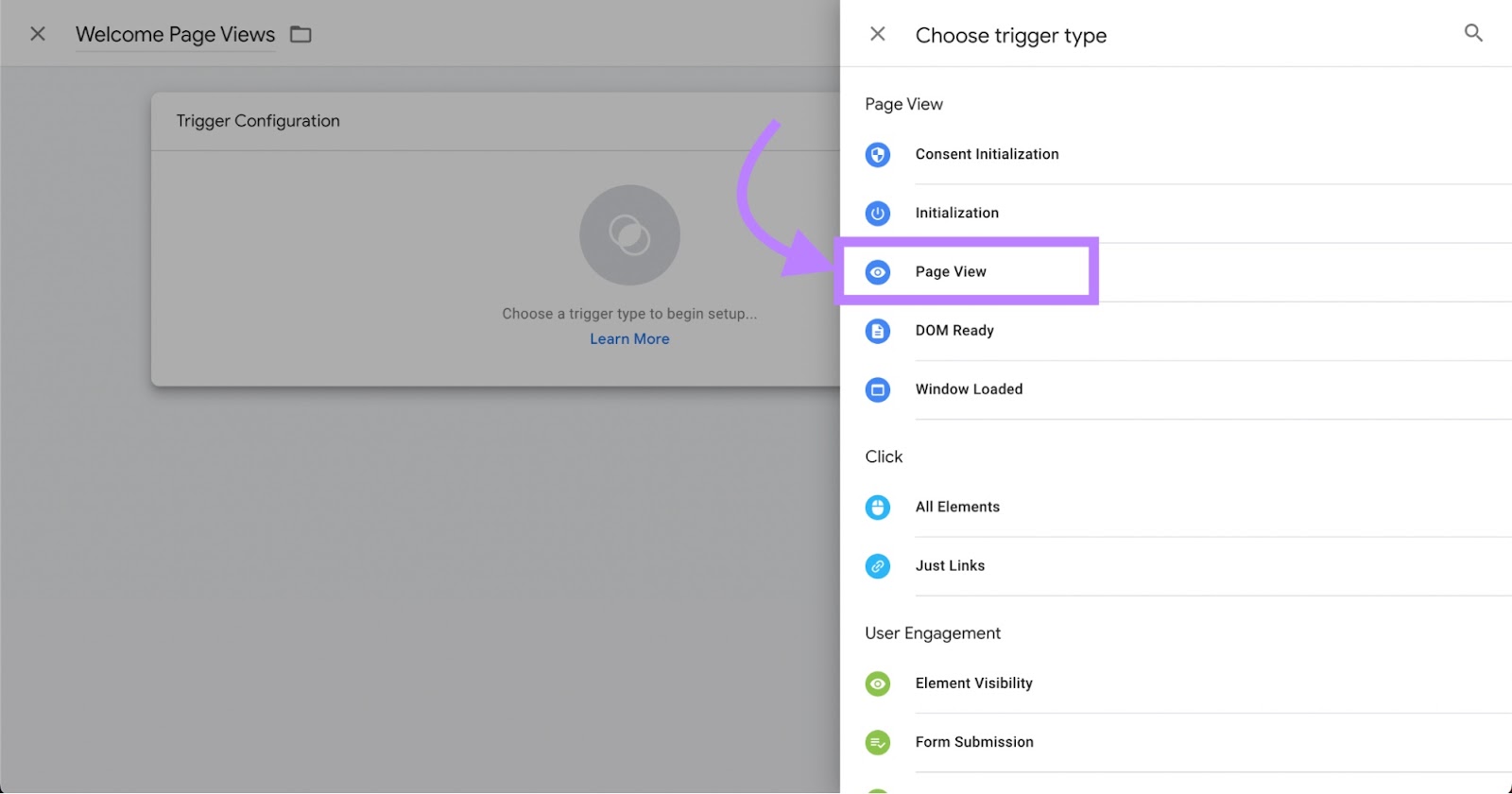Open folder icon next to trigger name
1512x794 pixels.
point(301,35)
